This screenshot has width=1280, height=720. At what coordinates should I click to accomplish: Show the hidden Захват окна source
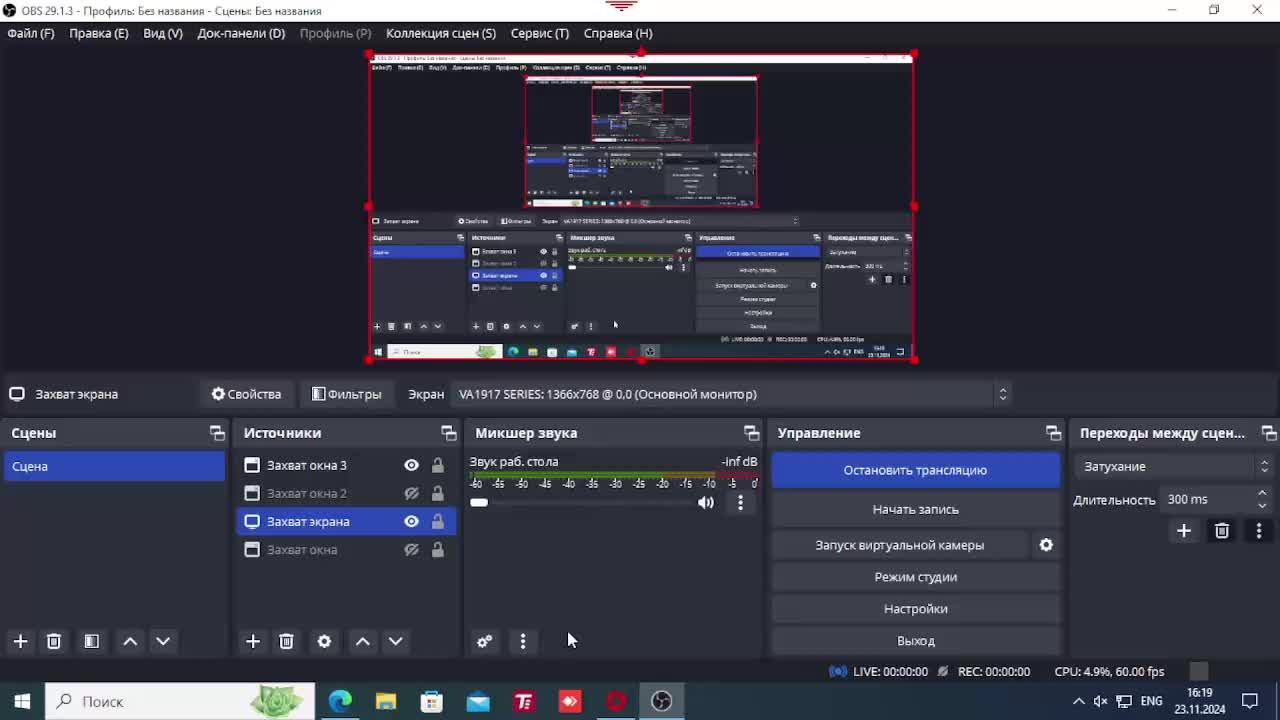click(x=411, y=549)
